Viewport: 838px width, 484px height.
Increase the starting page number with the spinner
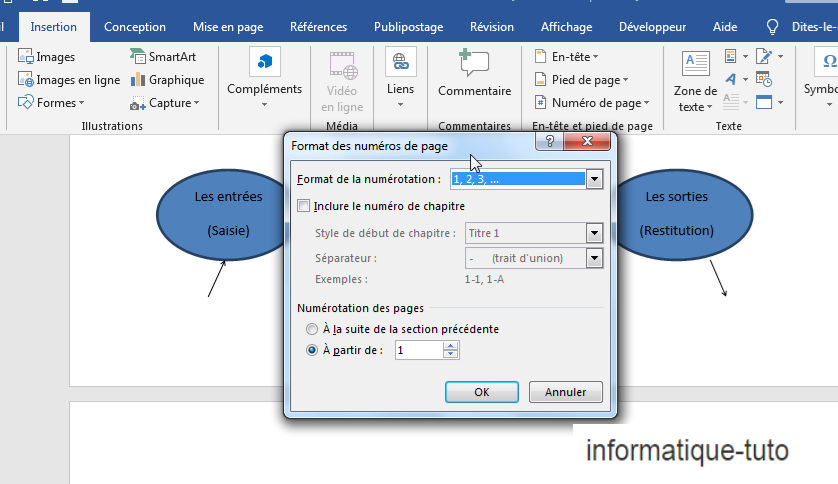tap(451, 346)
